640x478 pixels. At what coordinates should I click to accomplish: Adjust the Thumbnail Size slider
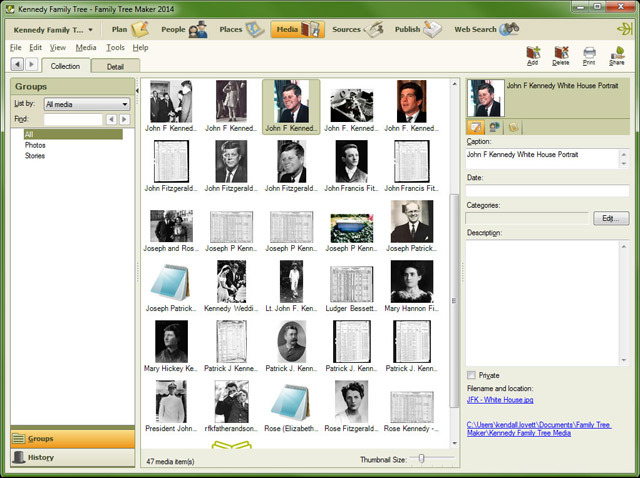click(x=422, y=459)
